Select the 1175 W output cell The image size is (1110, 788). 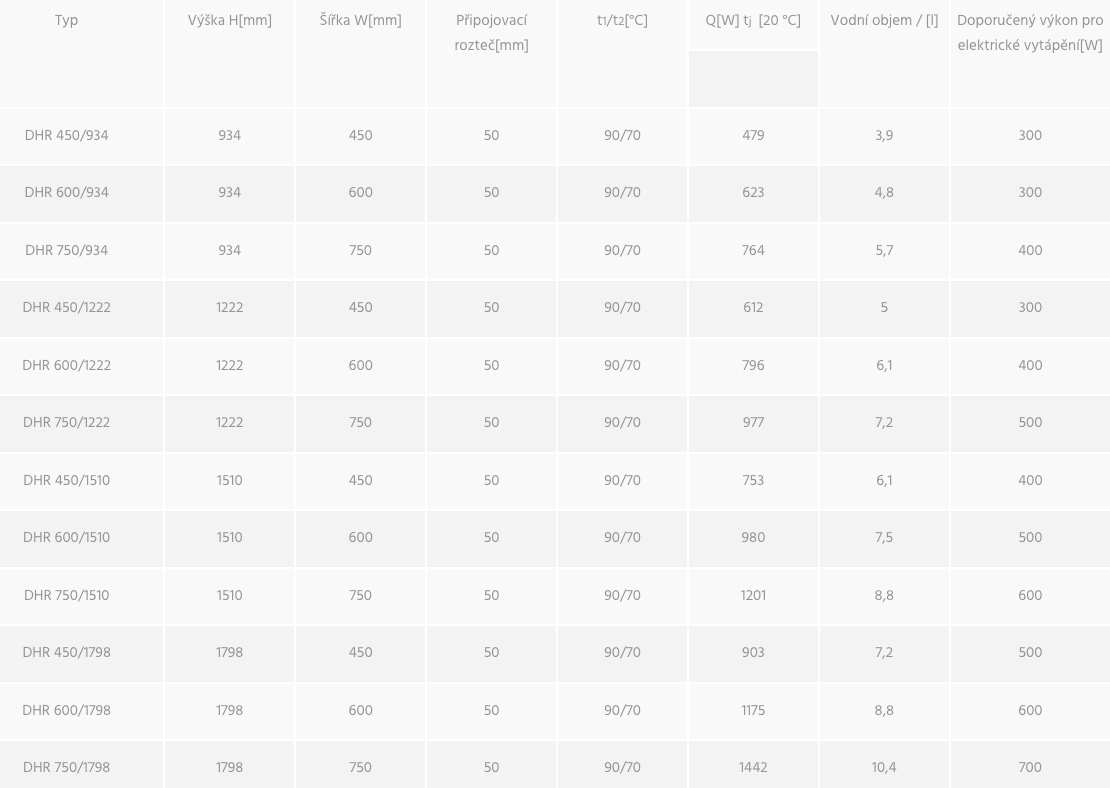point(753,711)
